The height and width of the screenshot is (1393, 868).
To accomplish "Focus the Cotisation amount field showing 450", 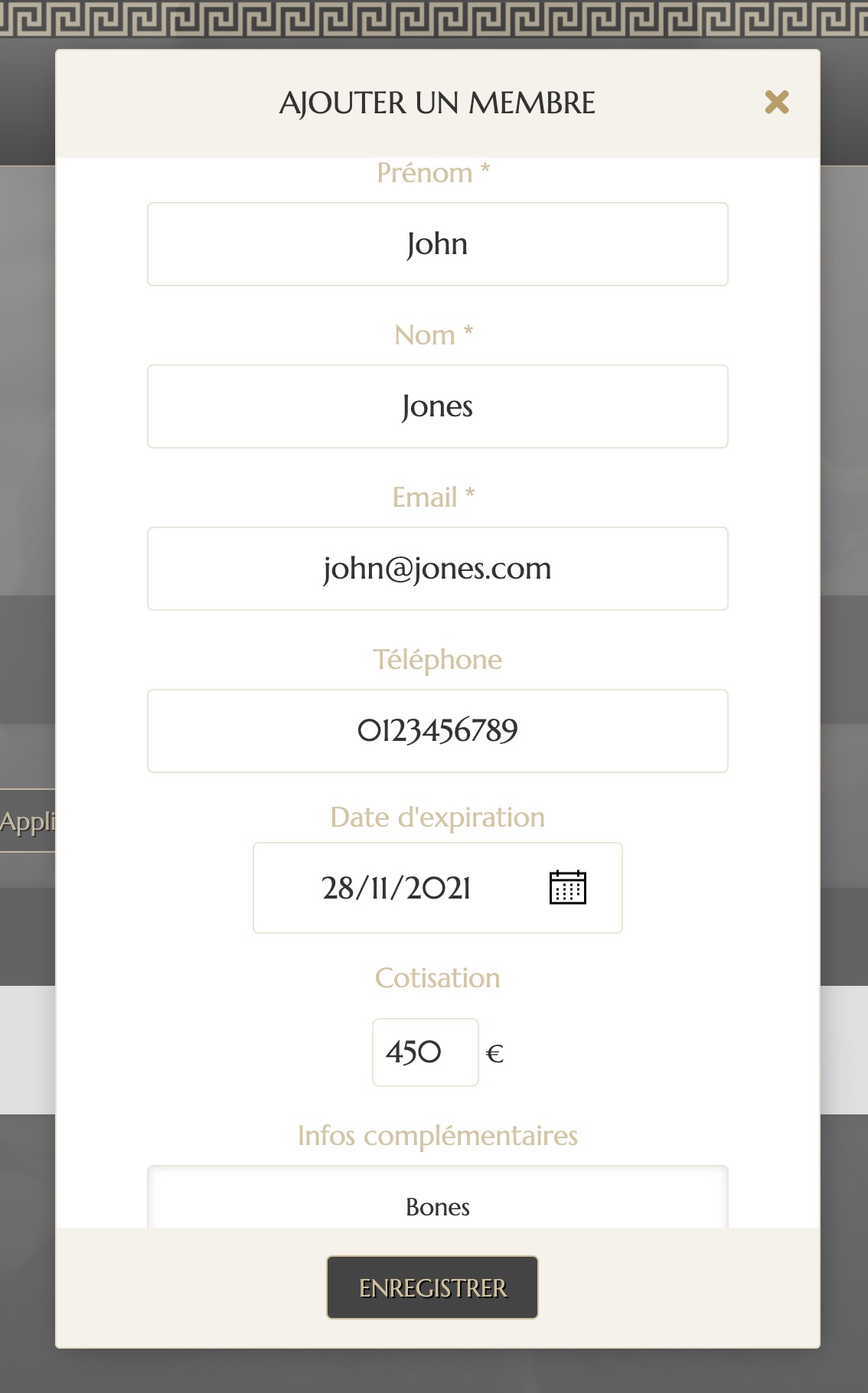I will 425,1052.
